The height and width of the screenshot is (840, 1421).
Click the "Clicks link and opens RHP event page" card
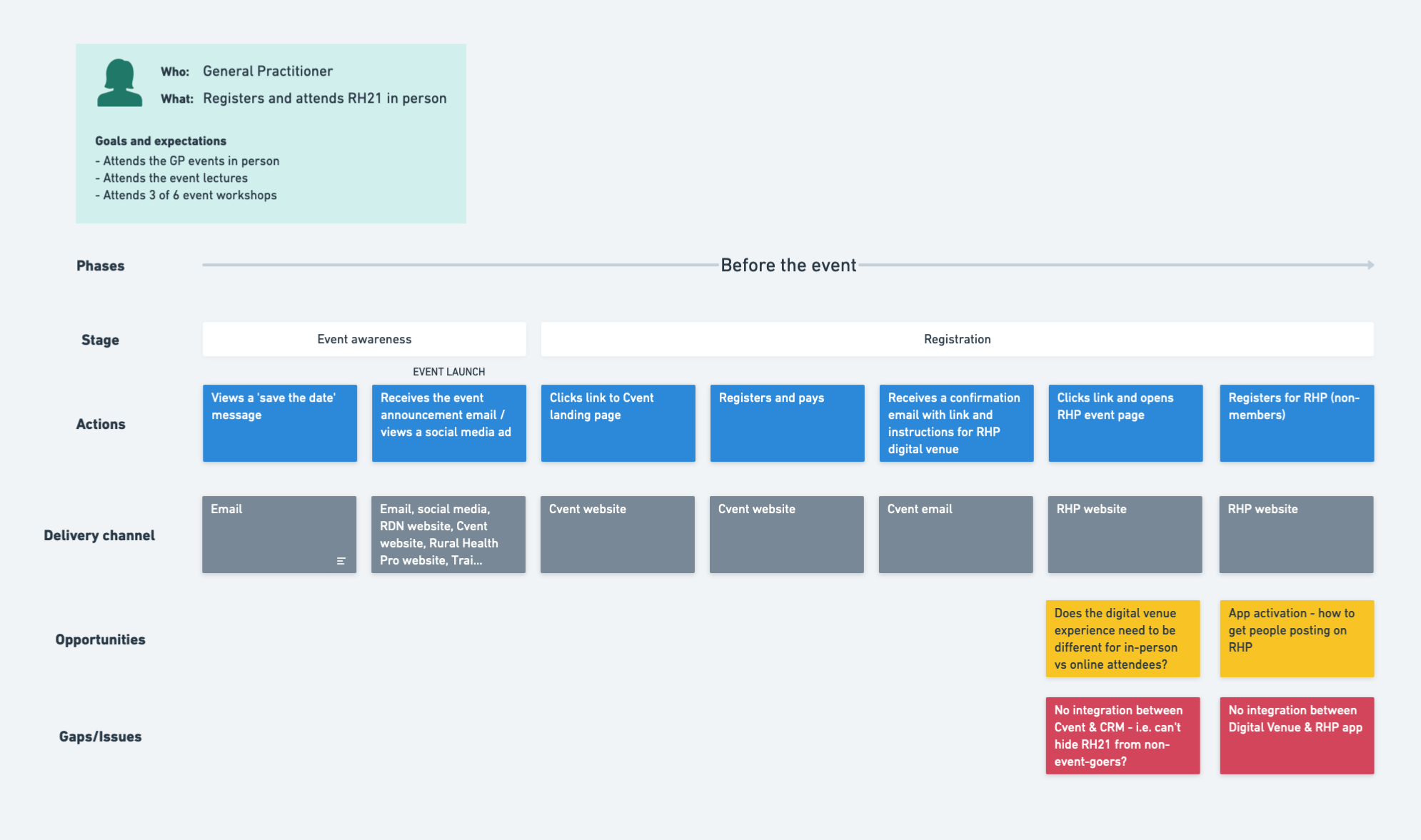1125,423
